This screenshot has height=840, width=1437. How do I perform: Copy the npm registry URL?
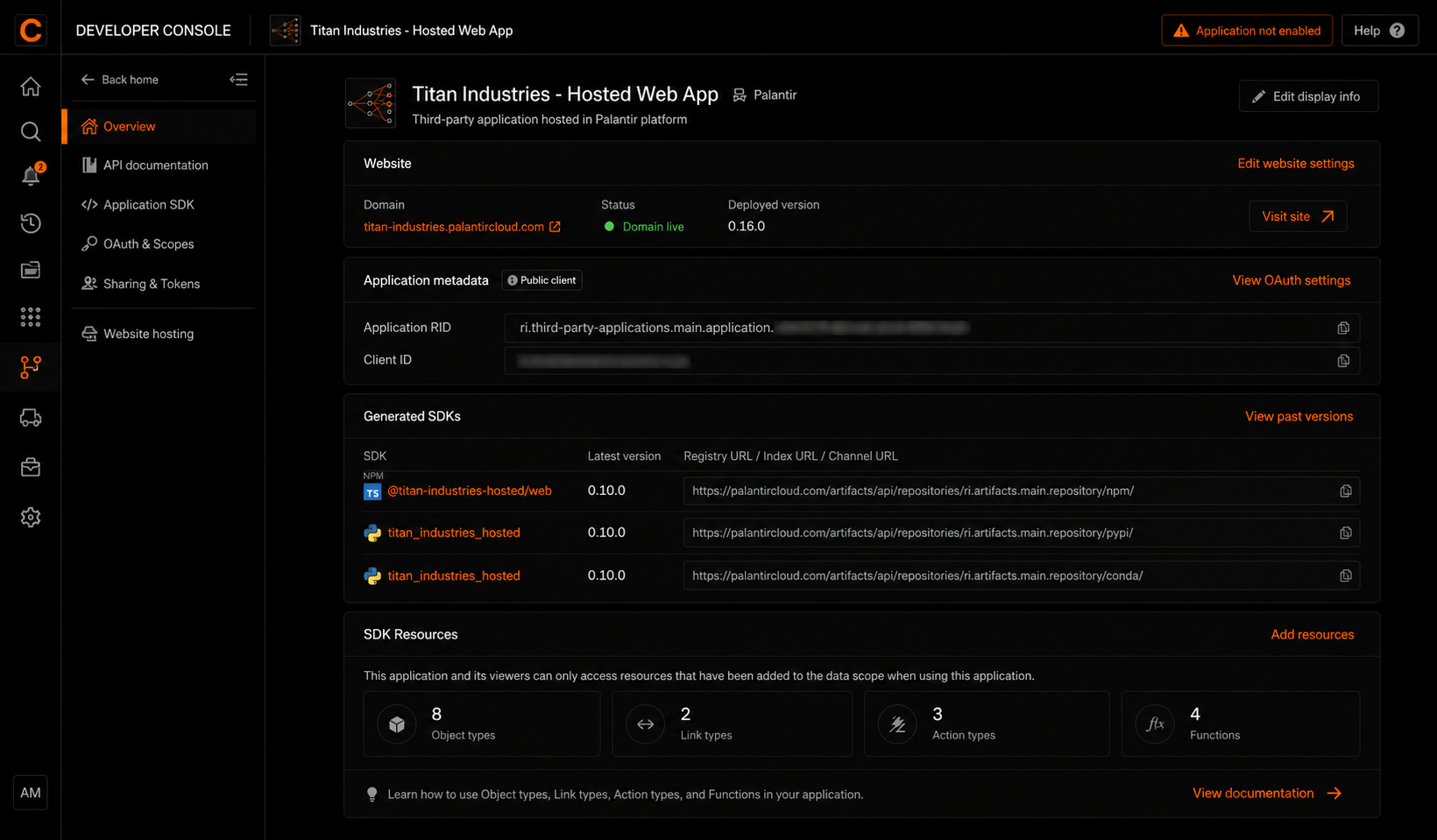(1346, 491)
